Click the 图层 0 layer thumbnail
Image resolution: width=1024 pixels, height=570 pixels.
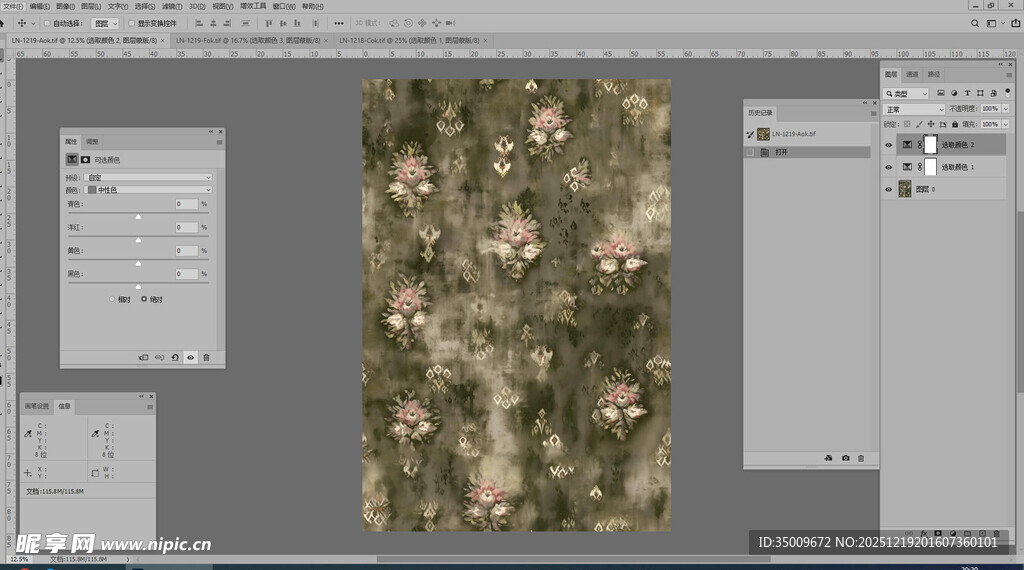[x=905, y=189]
